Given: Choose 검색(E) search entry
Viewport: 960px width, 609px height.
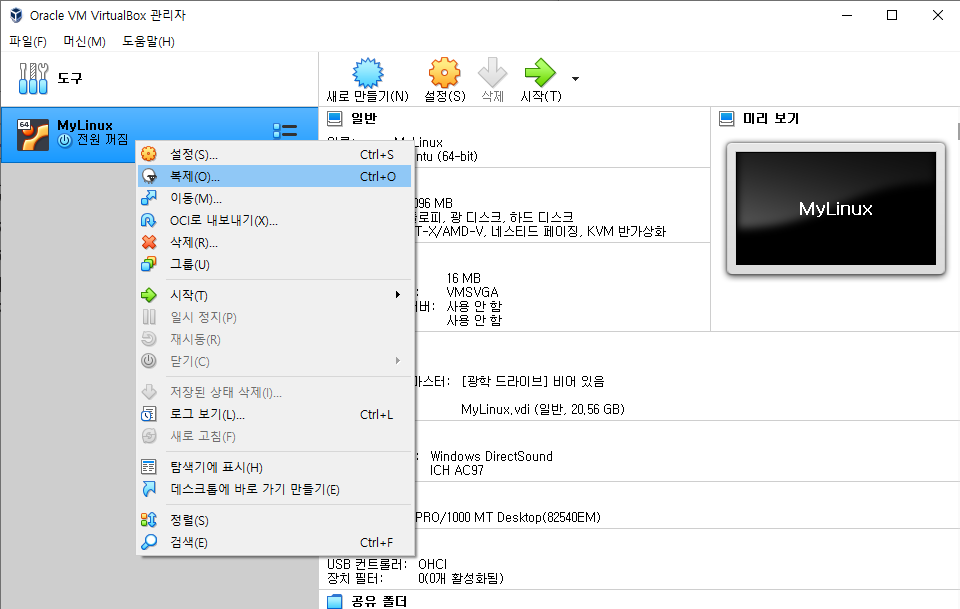Looking at the screenshot, I should [274, 542].
